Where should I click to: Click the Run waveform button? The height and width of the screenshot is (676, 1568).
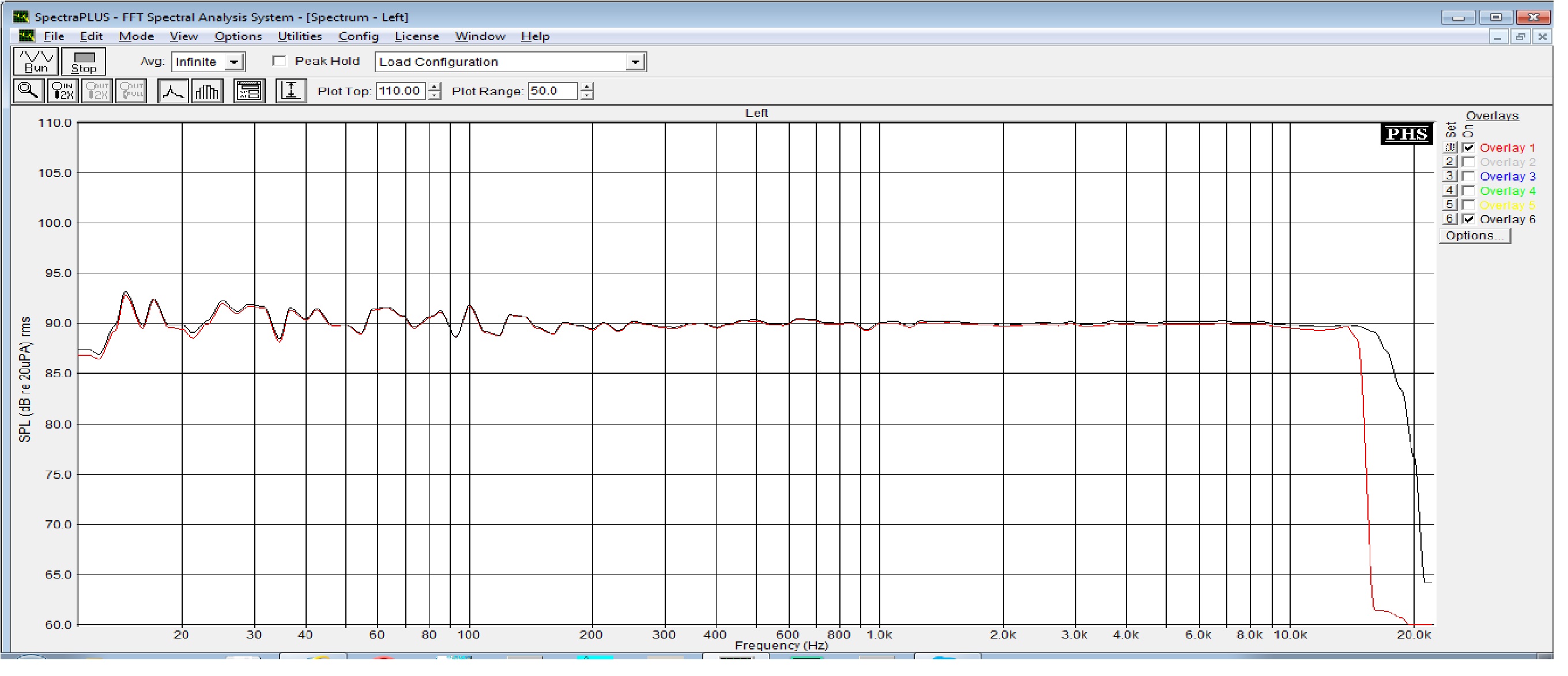click(35, 62)
